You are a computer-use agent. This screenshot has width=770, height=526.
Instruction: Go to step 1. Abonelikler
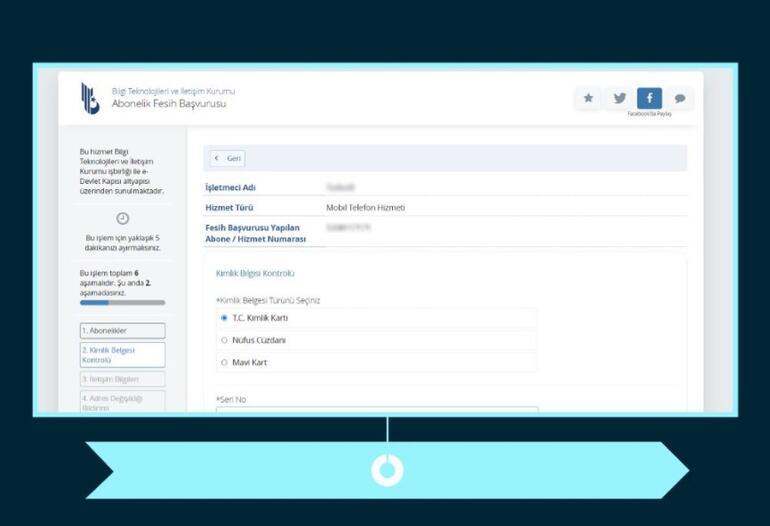point(122,331)
